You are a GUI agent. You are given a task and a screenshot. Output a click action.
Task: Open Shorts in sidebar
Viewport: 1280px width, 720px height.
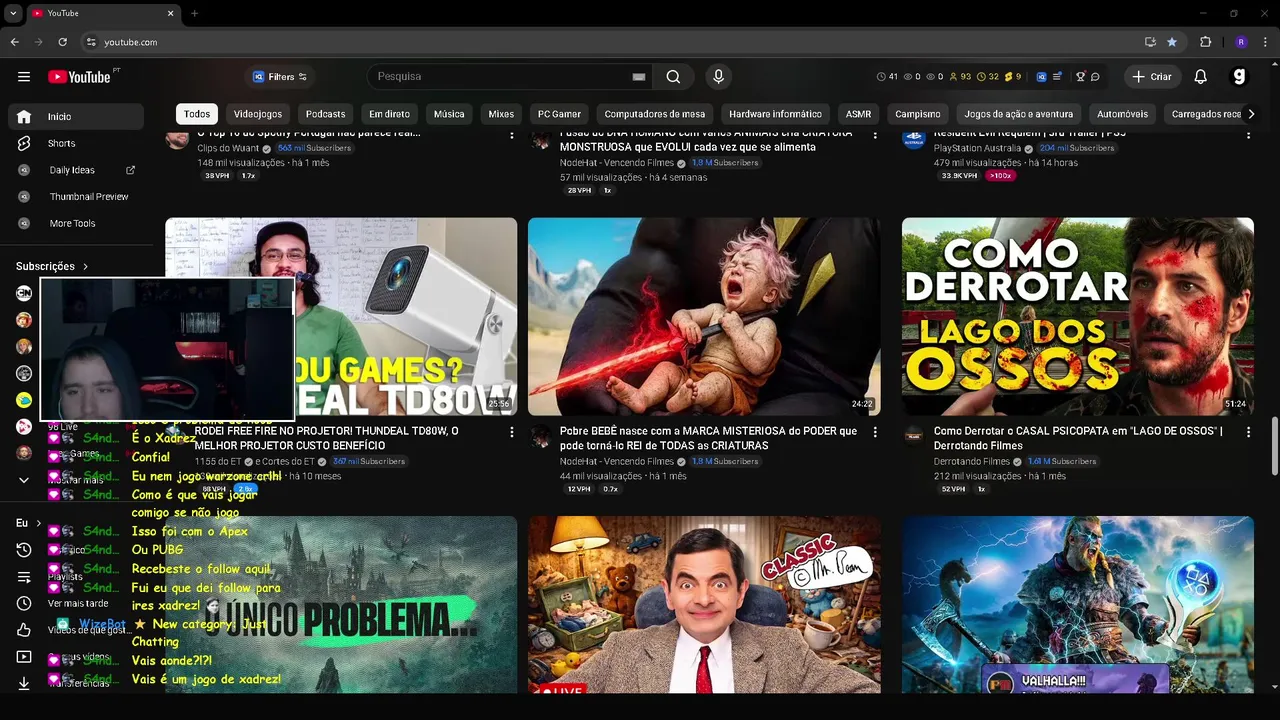pos(76,144)
